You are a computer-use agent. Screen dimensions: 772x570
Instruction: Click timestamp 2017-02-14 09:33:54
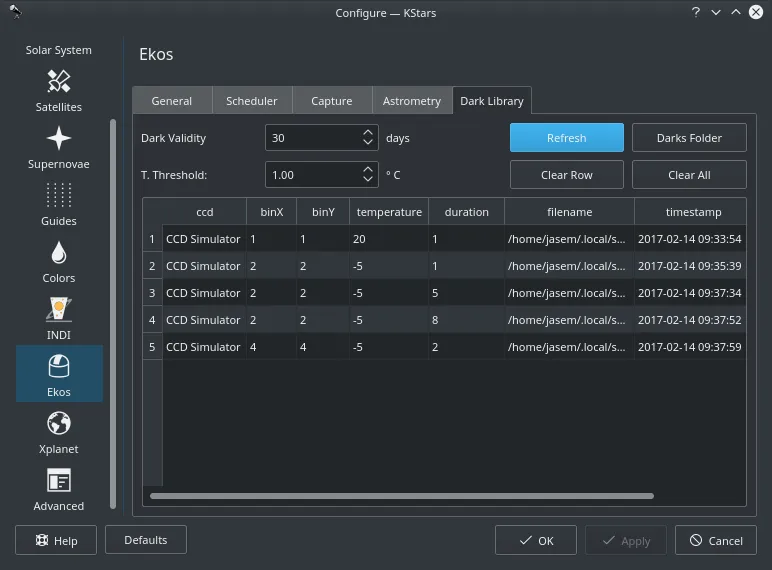click(690, 239)
